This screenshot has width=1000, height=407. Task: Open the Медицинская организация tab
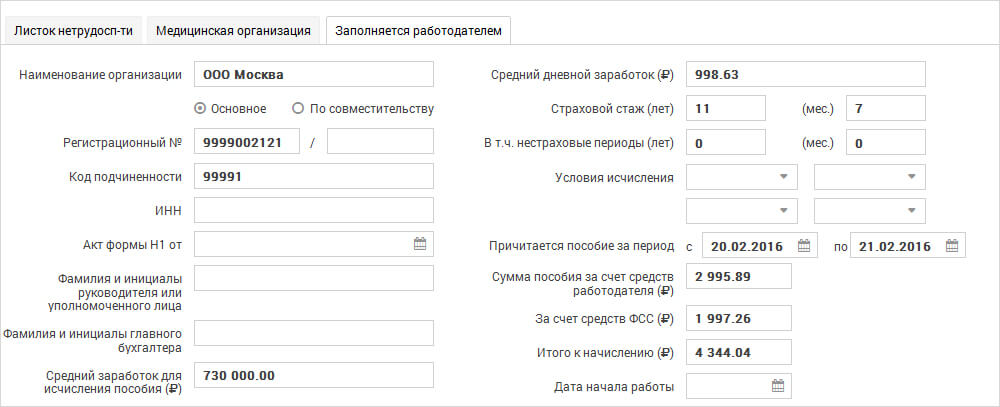point(234,30)
